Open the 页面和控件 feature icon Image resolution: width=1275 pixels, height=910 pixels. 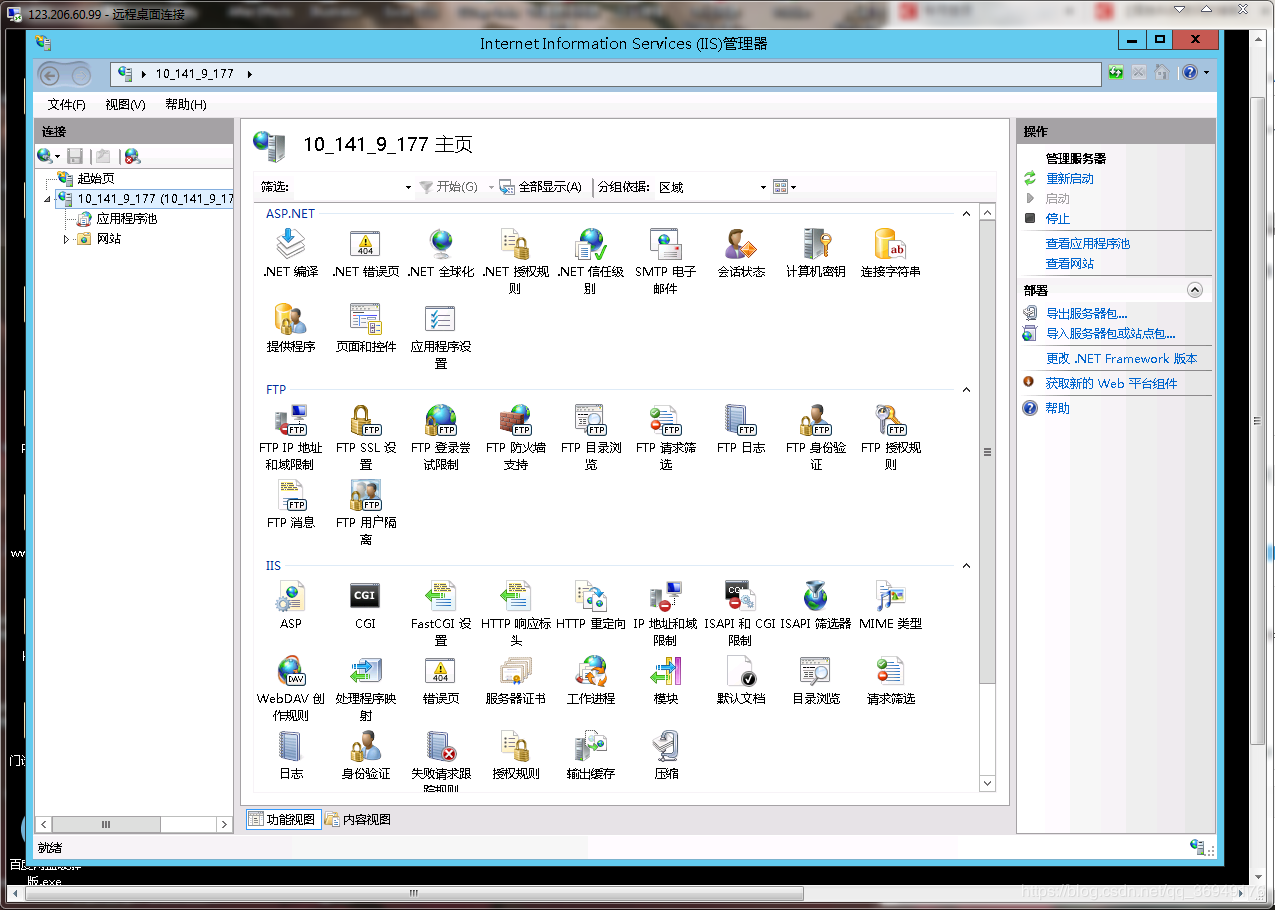tap(365, 329)
